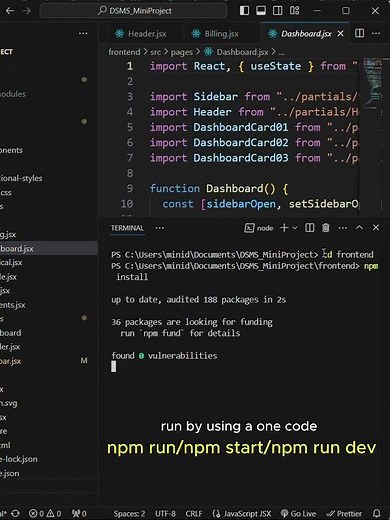Open the n.svg file

coord(49,403)
